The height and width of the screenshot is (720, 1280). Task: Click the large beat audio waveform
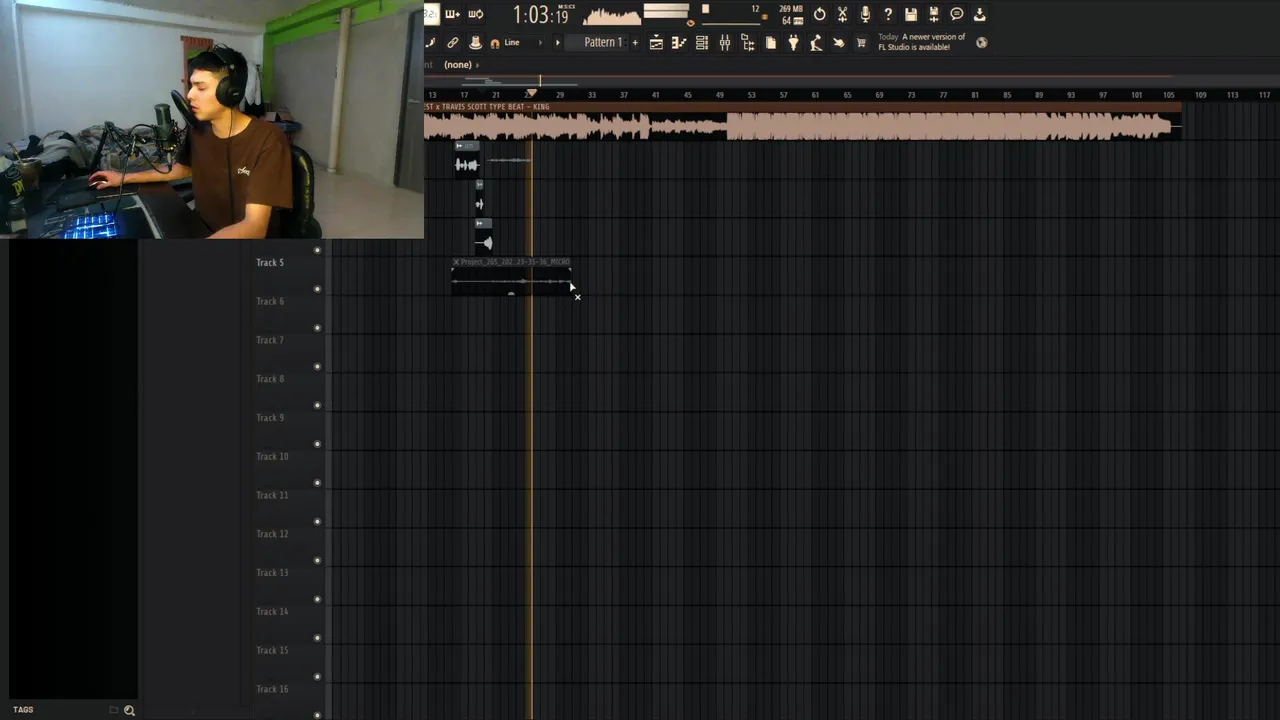click(800, 126)
